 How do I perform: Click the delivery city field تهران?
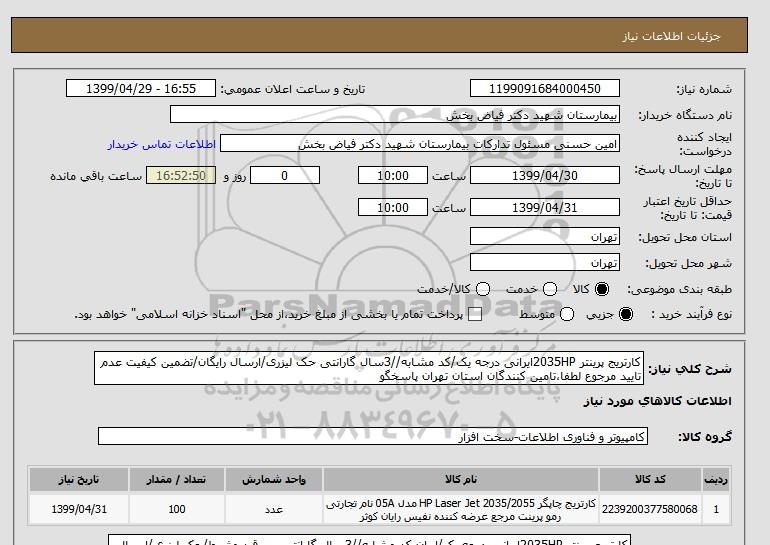pyautogui.click(x=545, y=262)
